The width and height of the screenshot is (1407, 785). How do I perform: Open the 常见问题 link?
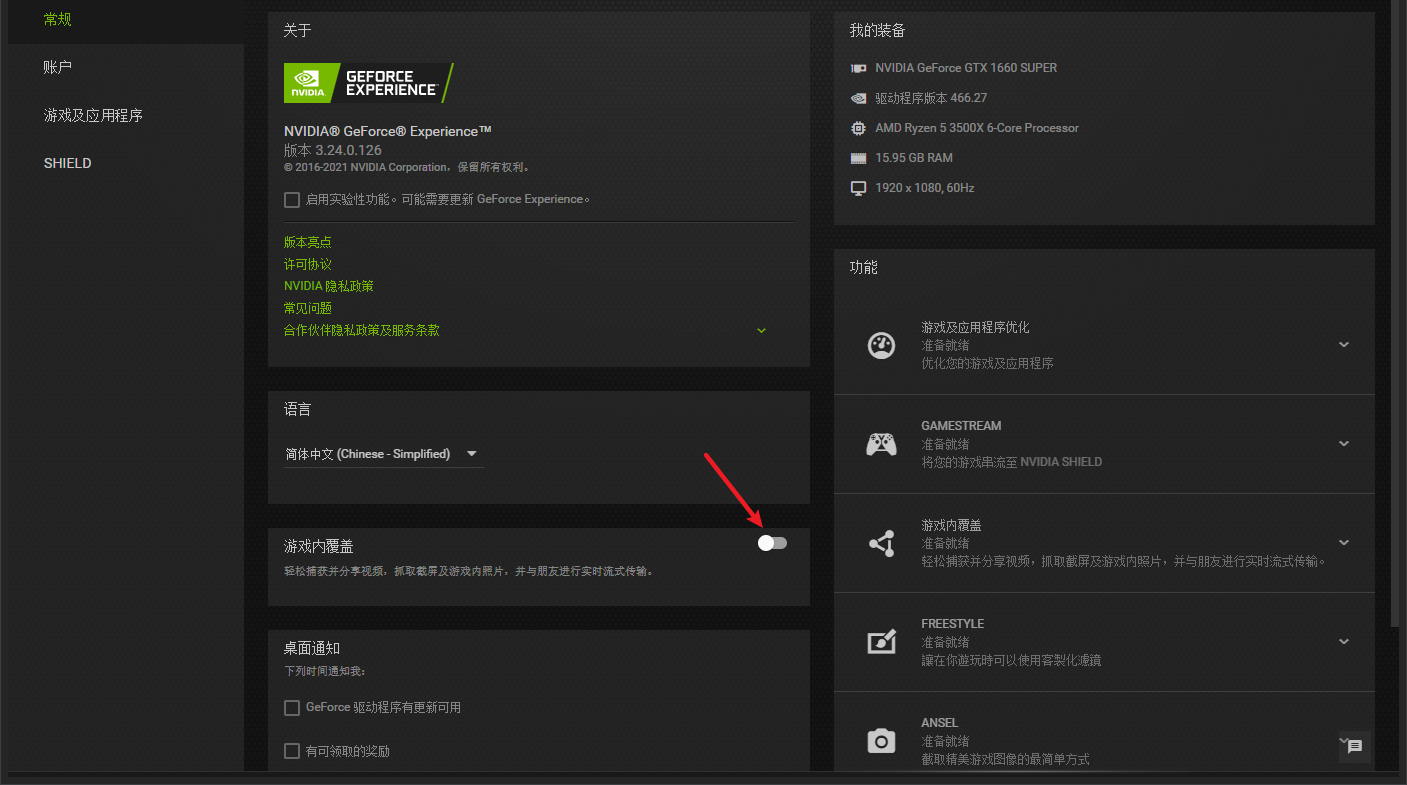click(308, 308)
